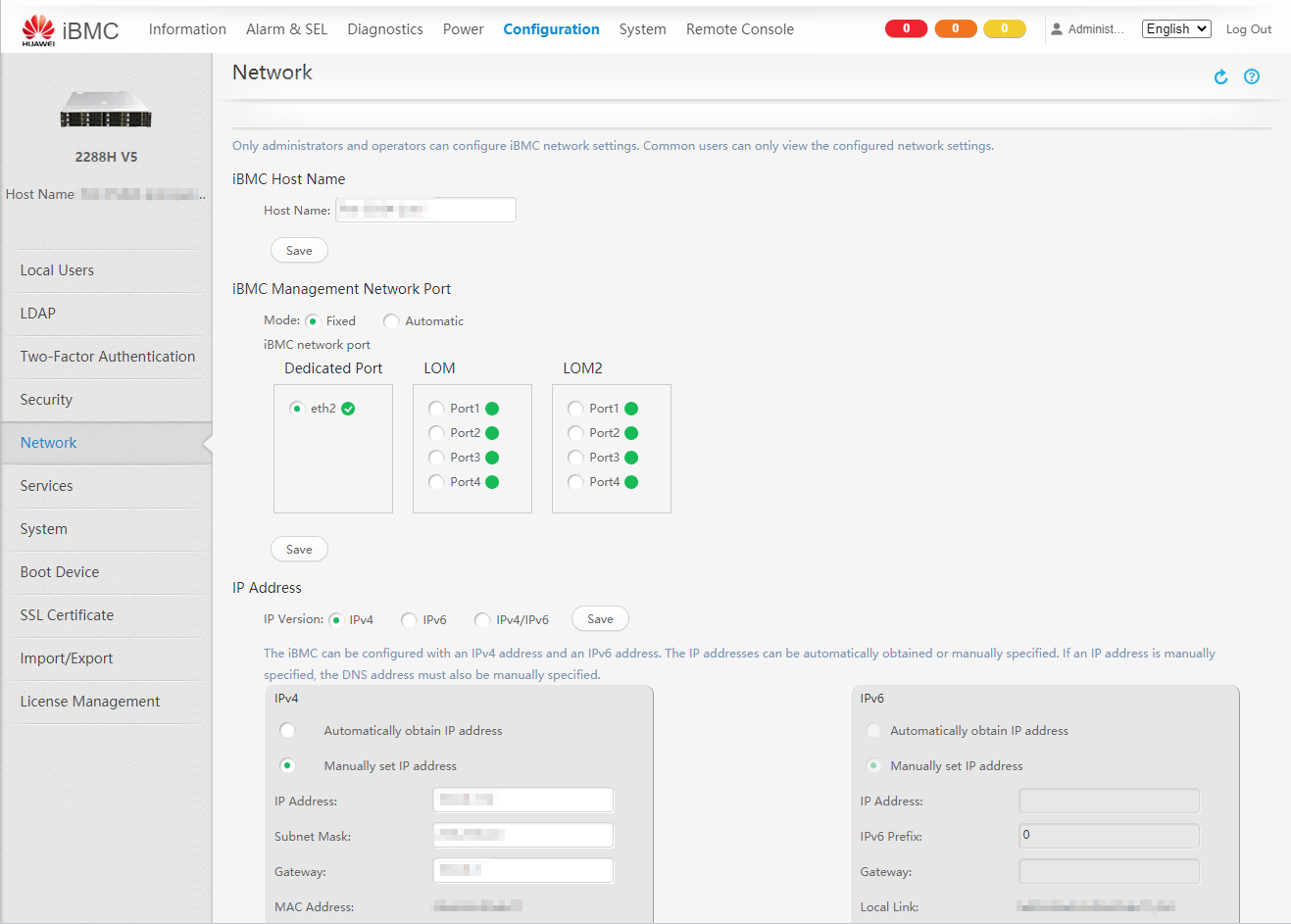
Task: Open the help icon
Action: coord(1252,76)
